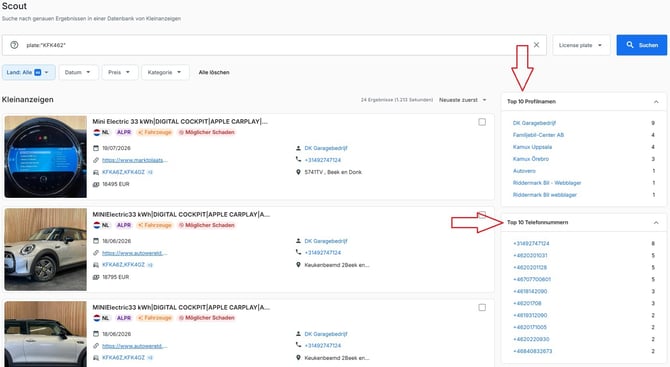This screenshot has width=670, height=367.
Task: Tick the checkbox of the Mini Electric 33 kWh listing
Action: click(482, 122)
